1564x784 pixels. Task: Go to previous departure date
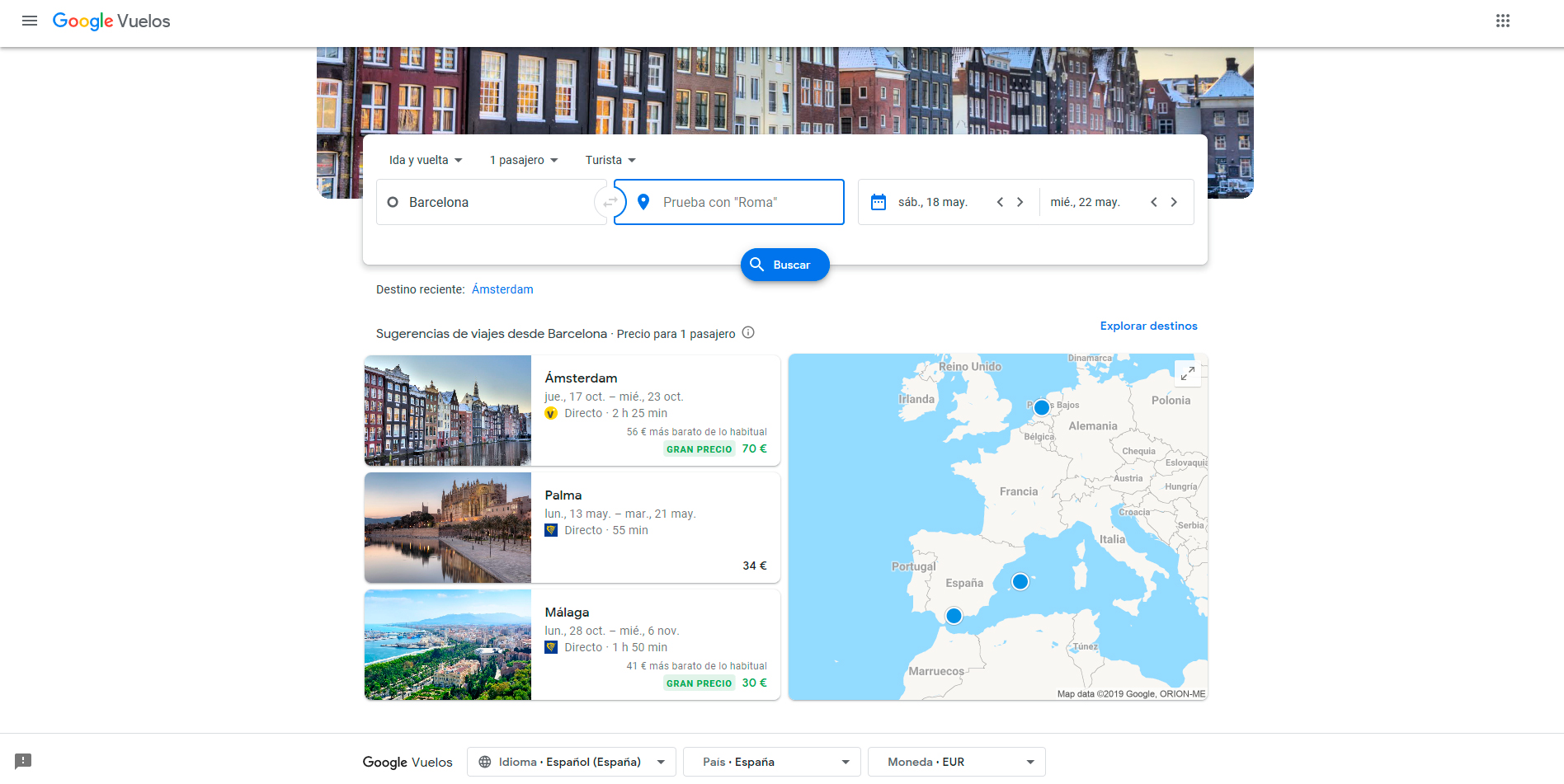point(1000,202)
